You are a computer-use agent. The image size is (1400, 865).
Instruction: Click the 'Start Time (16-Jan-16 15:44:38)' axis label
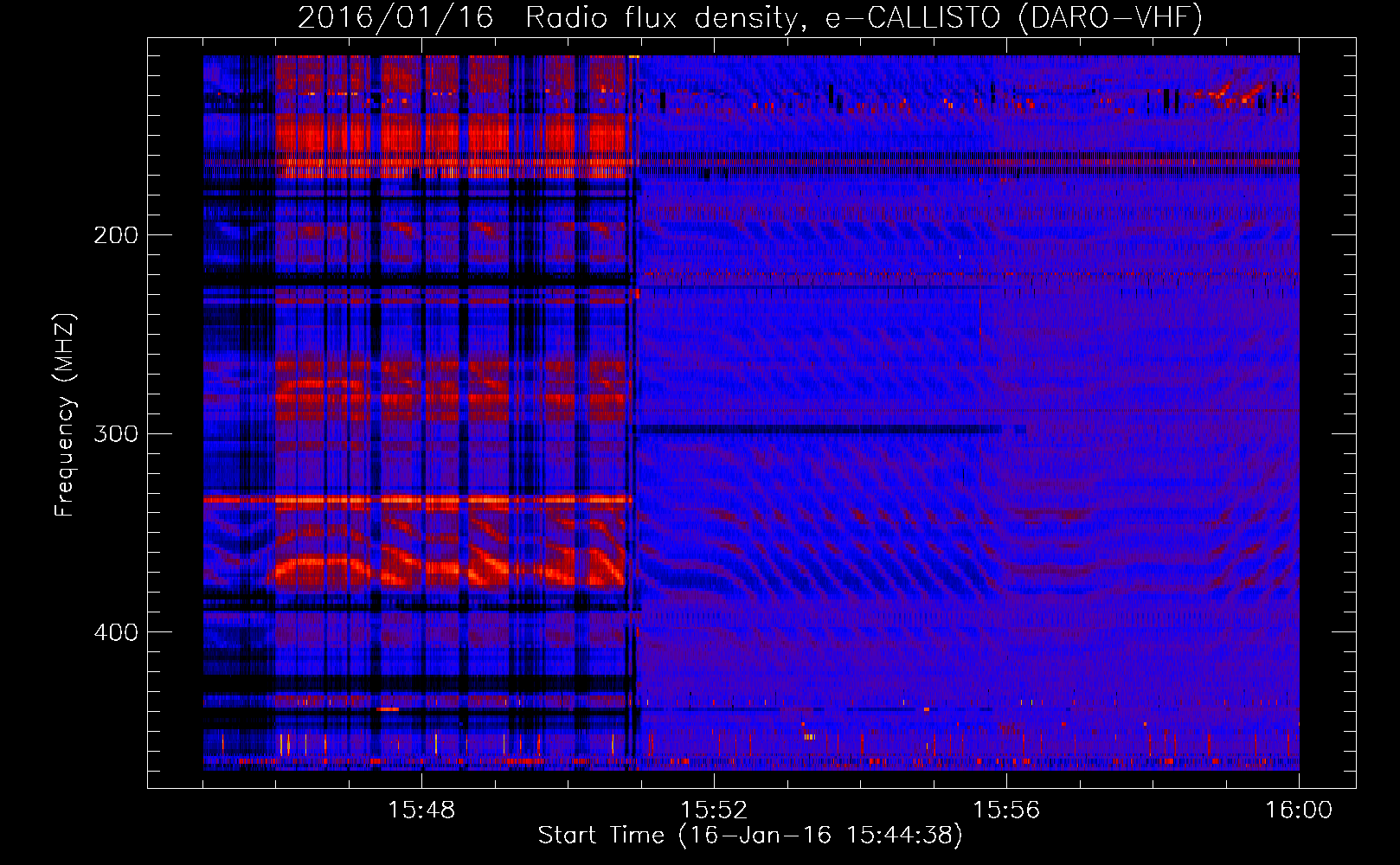click(750, 836)
